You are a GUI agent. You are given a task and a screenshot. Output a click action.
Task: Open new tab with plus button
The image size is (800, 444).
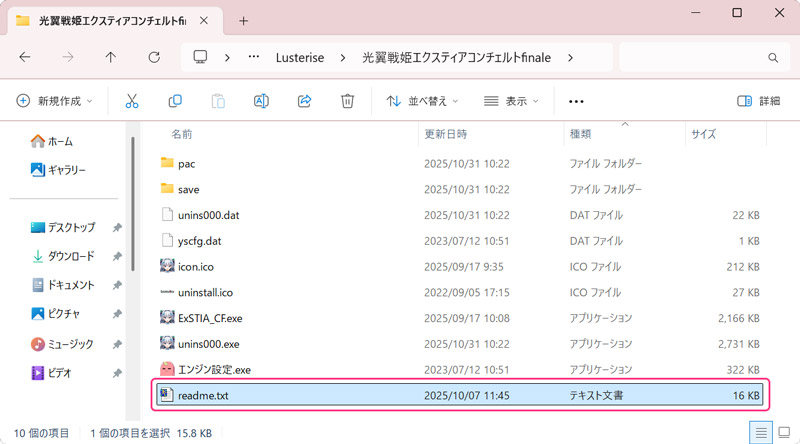[243, 20]
